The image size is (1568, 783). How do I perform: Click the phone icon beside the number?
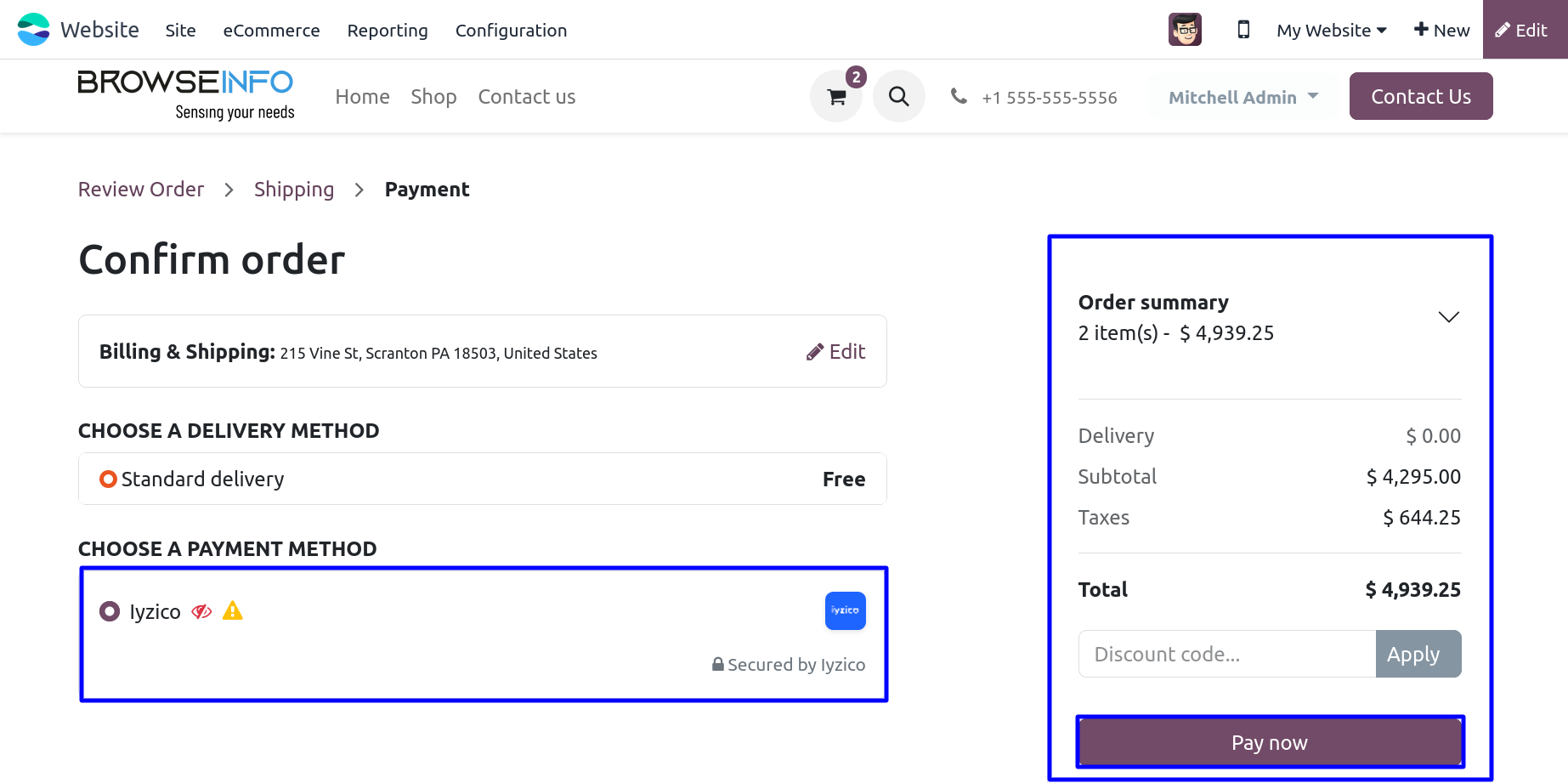[959, 96]
